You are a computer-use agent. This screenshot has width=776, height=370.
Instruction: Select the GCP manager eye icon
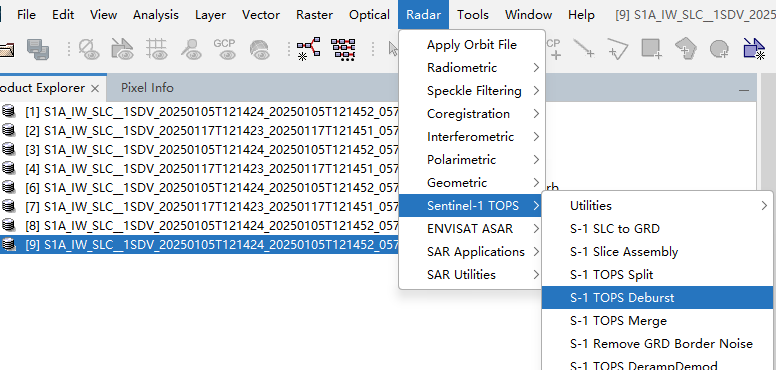224,49
